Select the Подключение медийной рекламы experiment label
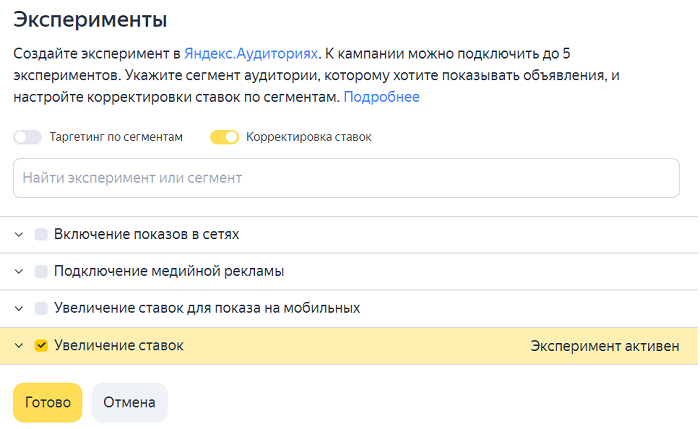 169,271
